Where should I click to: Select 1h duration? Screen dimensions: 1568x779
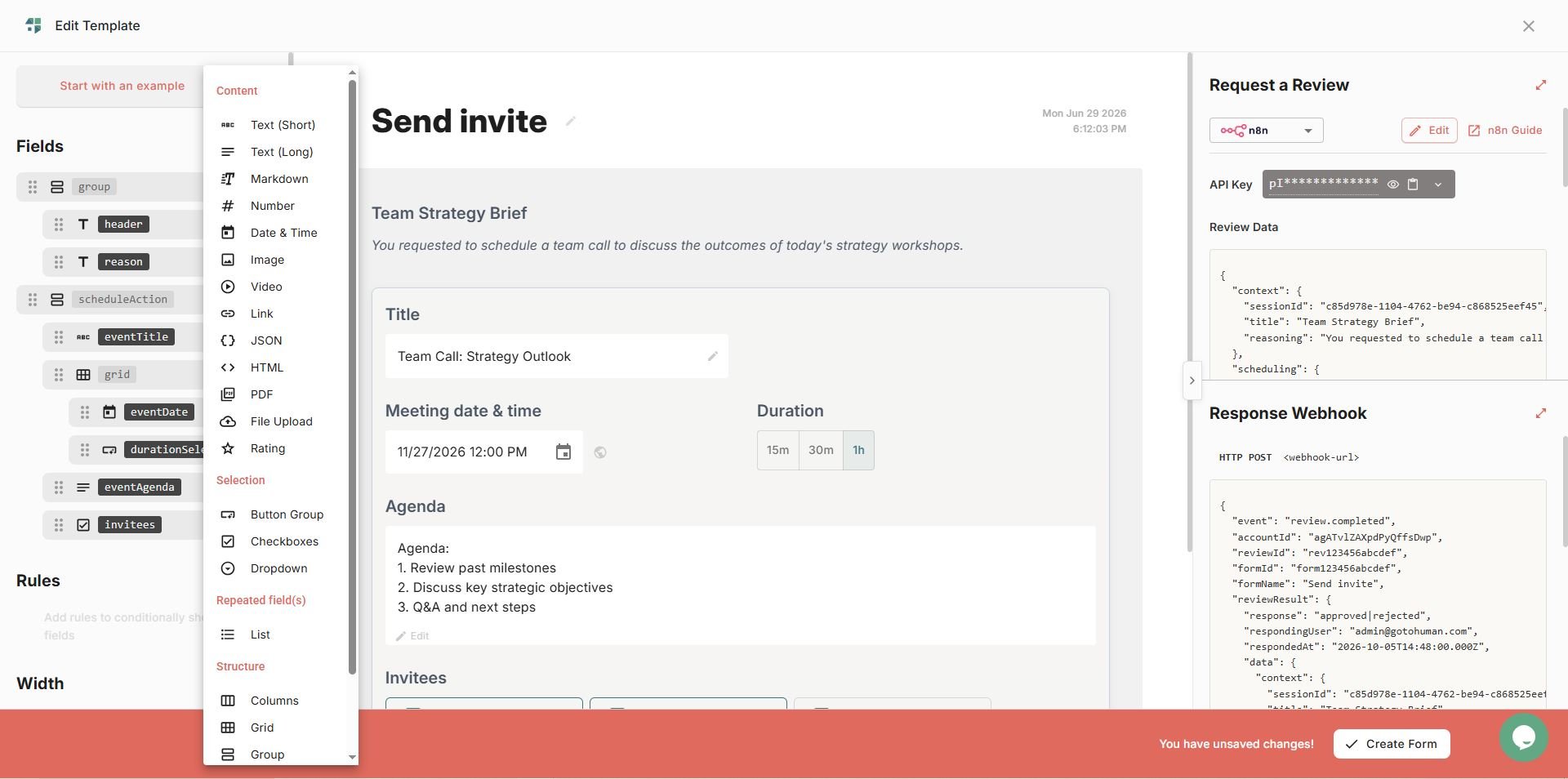tap(858, 450)
